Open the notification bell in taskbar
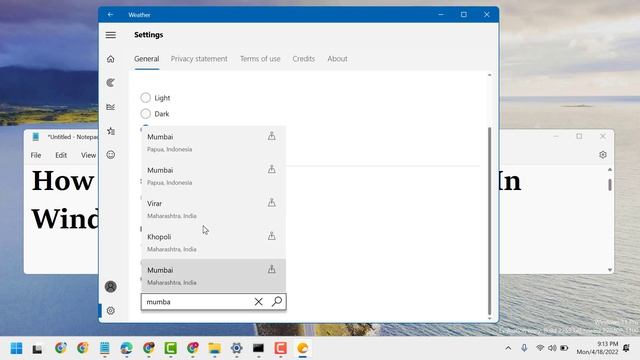Screen dimensions: 640x360 click(626, 348)
